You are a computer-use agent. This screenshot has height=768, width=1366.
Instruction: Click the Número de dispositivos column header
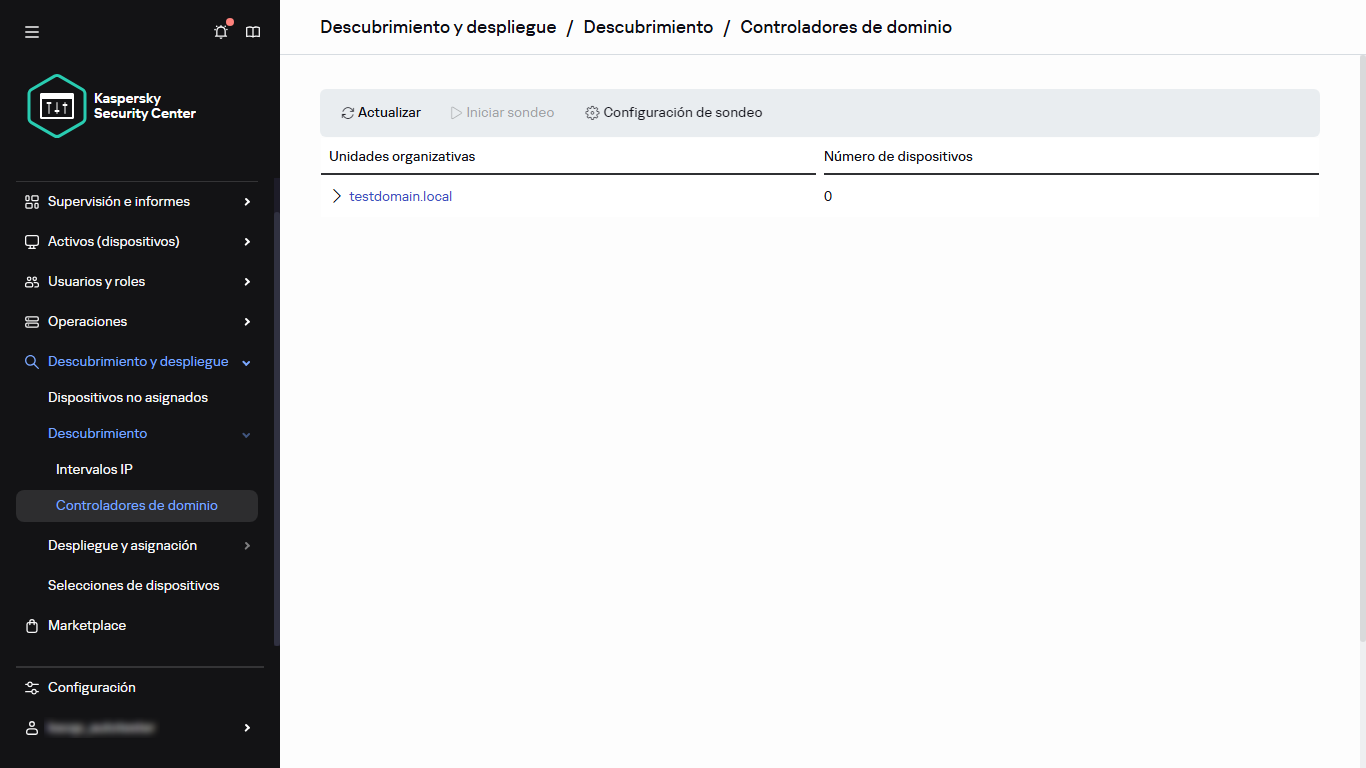898,157
